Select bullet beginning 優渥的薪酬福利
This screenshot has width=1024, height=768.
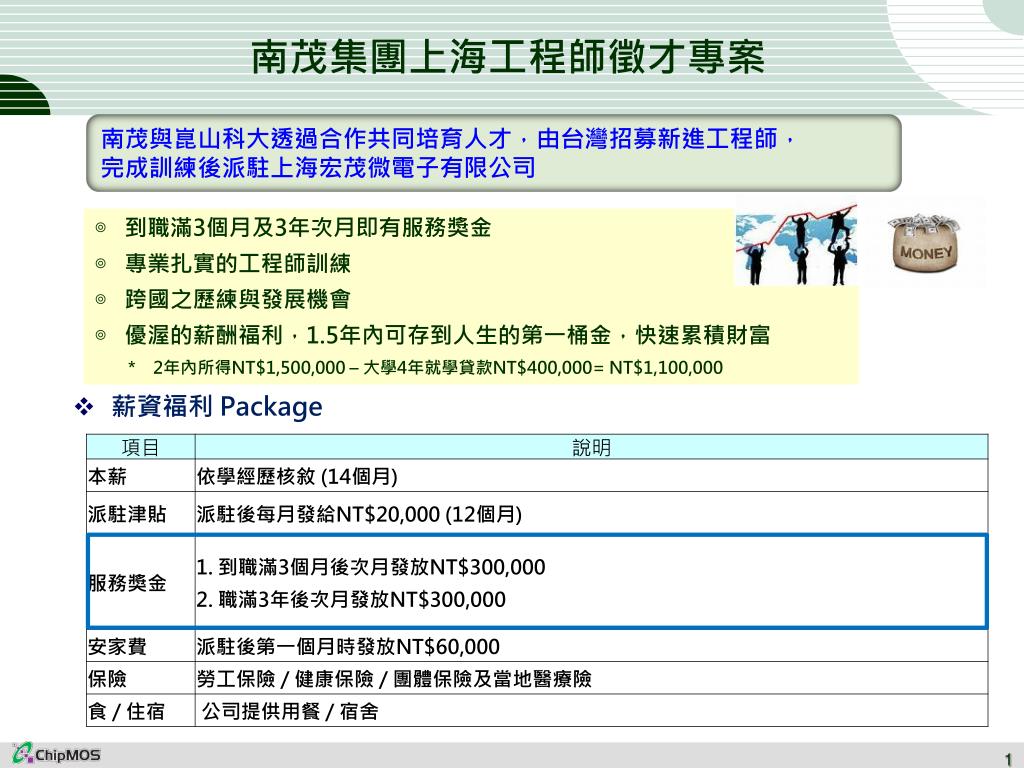point(447,335)
